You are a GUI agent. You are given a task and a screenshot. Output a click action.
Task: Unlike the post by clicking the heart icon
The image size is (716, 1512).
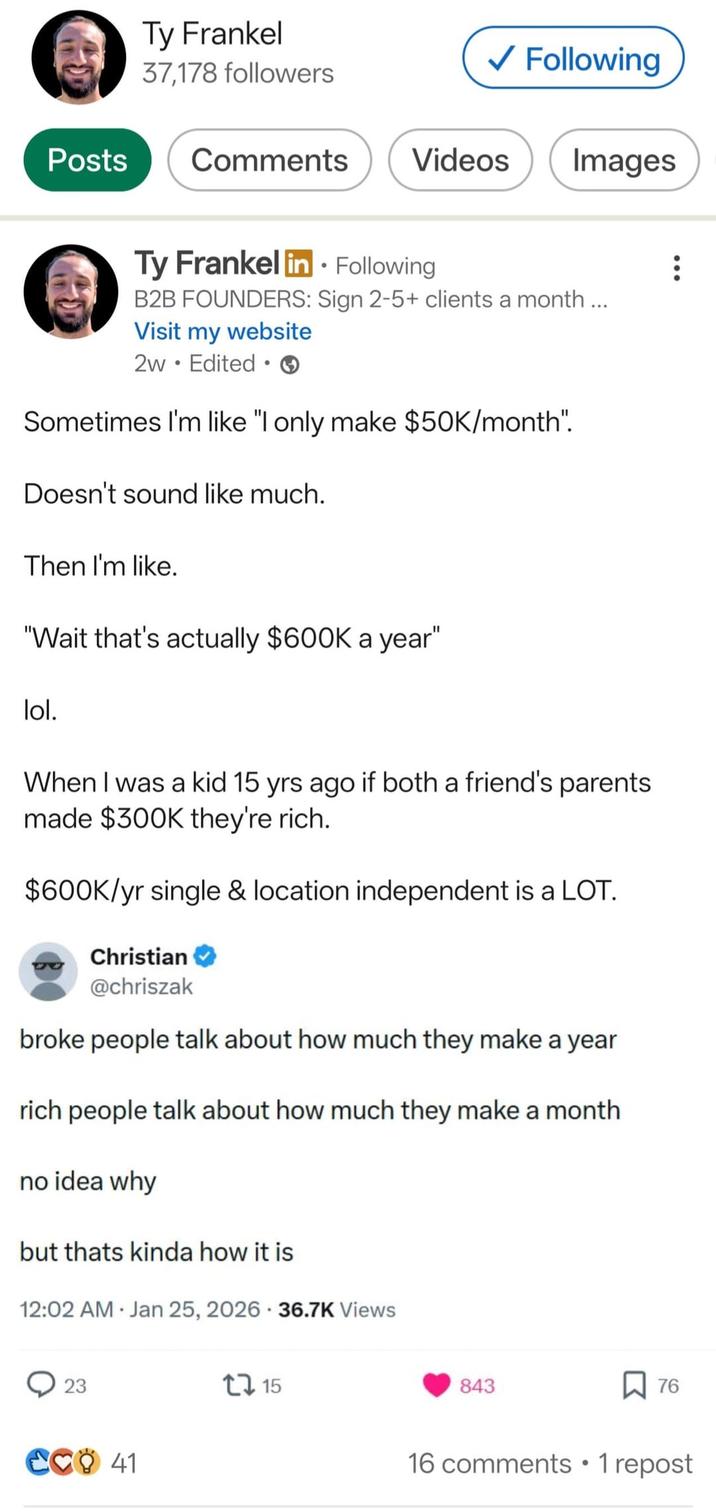[437, 1386]
